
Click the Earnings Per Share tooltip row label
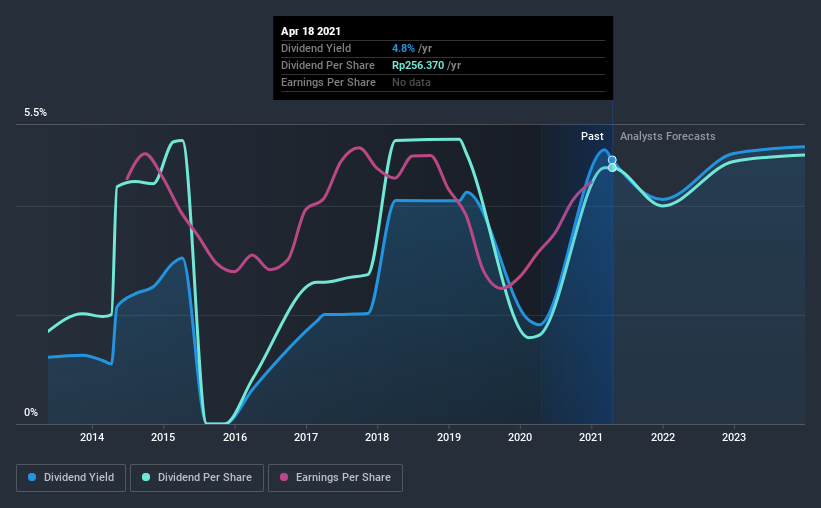tap(328, 82)
